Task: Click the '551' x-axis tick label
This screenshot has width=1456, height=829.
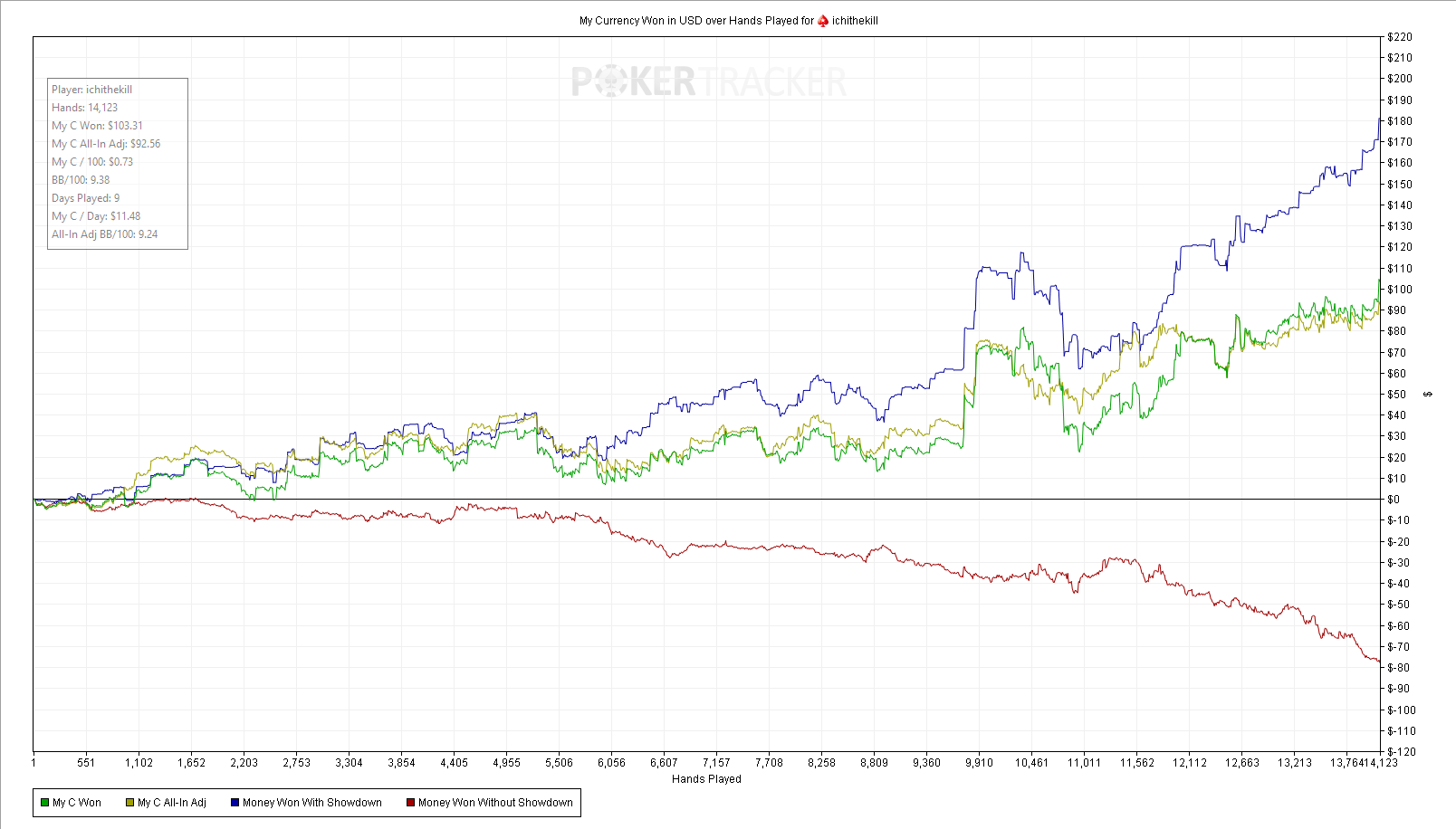Action: pos(86,763)
